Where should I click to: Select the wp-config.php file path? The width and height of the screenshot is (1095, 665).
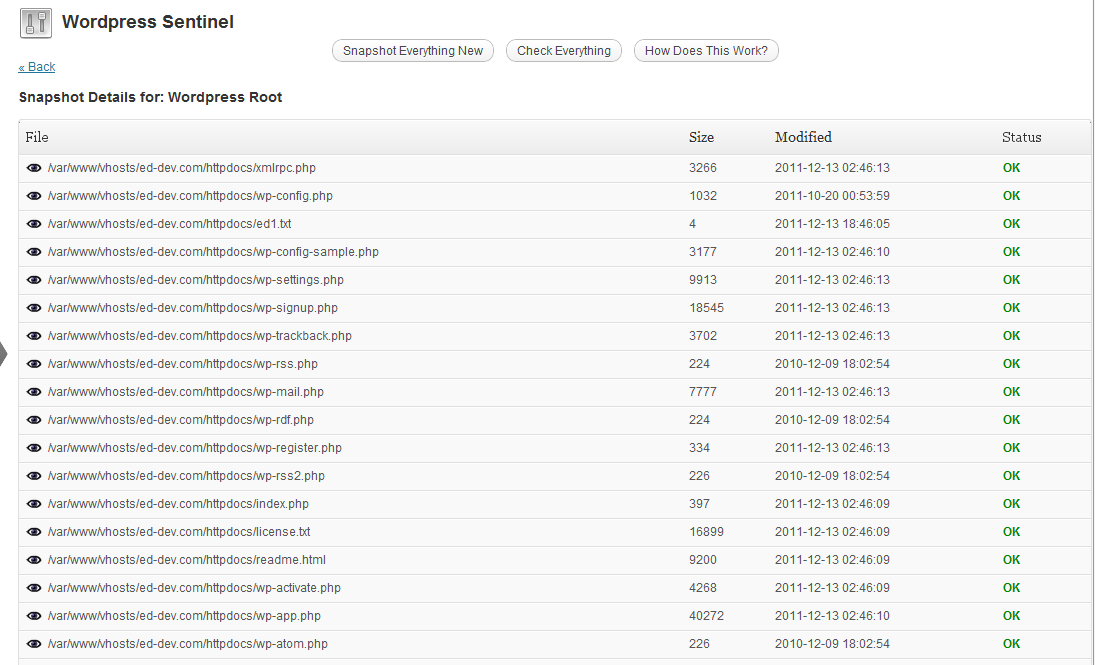coord(190,196)
